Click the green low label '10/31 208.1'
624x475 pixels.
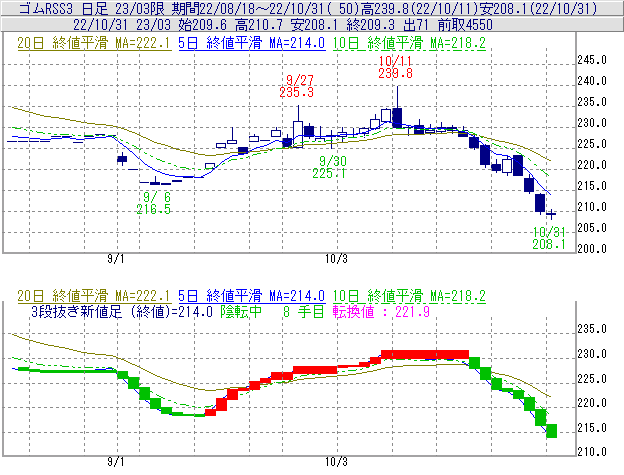click(x=549, y=238)
